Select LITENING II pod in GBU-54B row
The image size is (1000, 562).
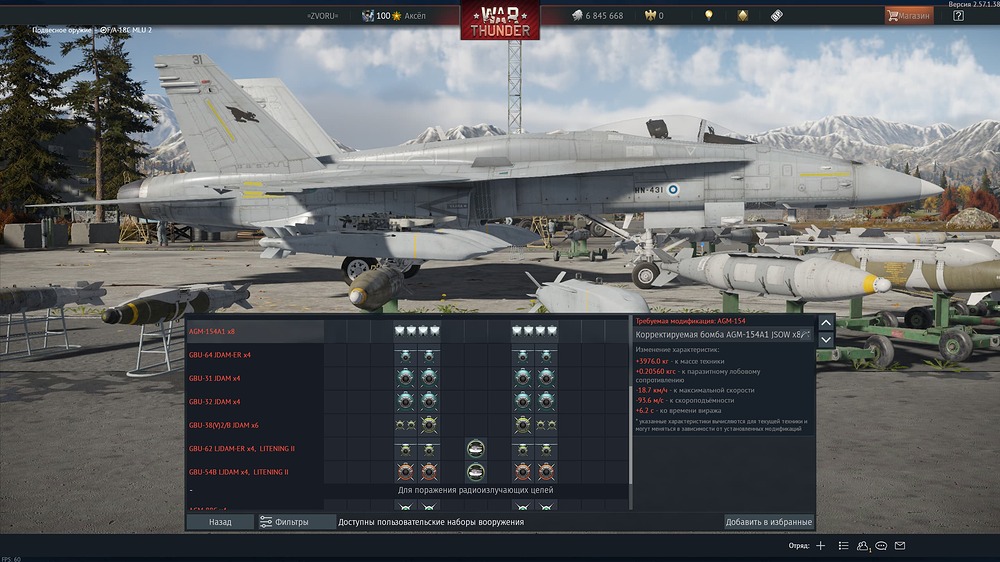pos(475,472)
